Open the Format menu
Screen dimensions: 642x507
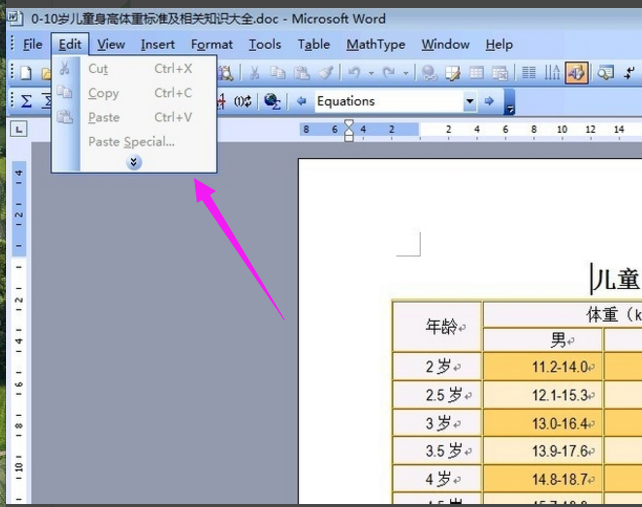[211, 44]
